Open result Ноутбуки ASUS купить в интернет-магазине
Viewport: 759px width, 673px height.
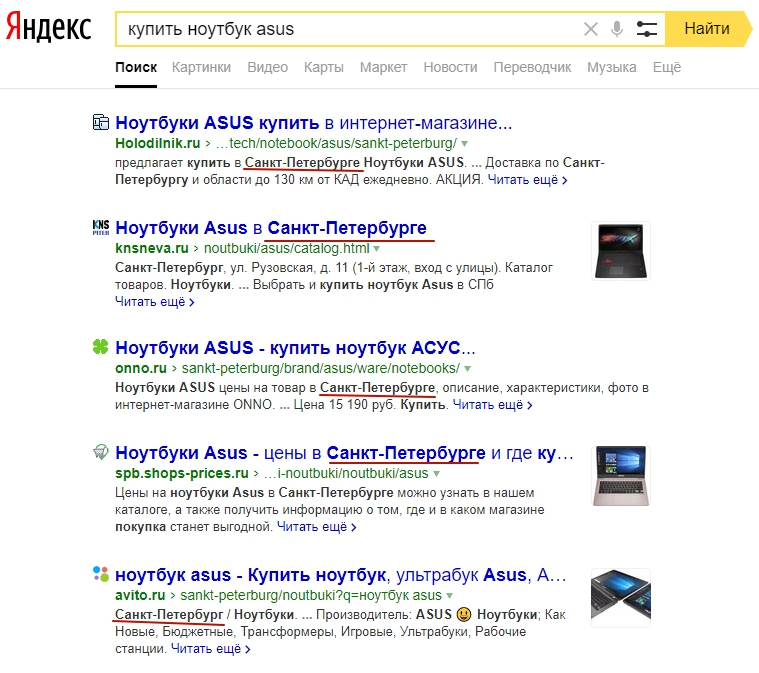[314, 123]
